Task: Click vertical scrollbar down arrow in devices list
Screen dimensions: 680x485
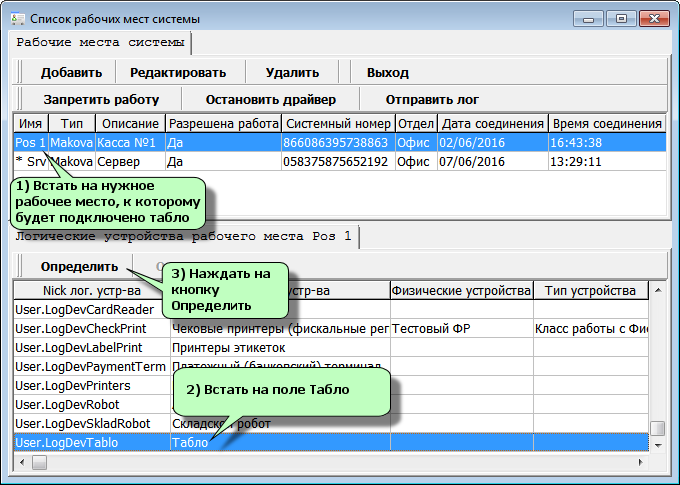Action: [657, 443]
